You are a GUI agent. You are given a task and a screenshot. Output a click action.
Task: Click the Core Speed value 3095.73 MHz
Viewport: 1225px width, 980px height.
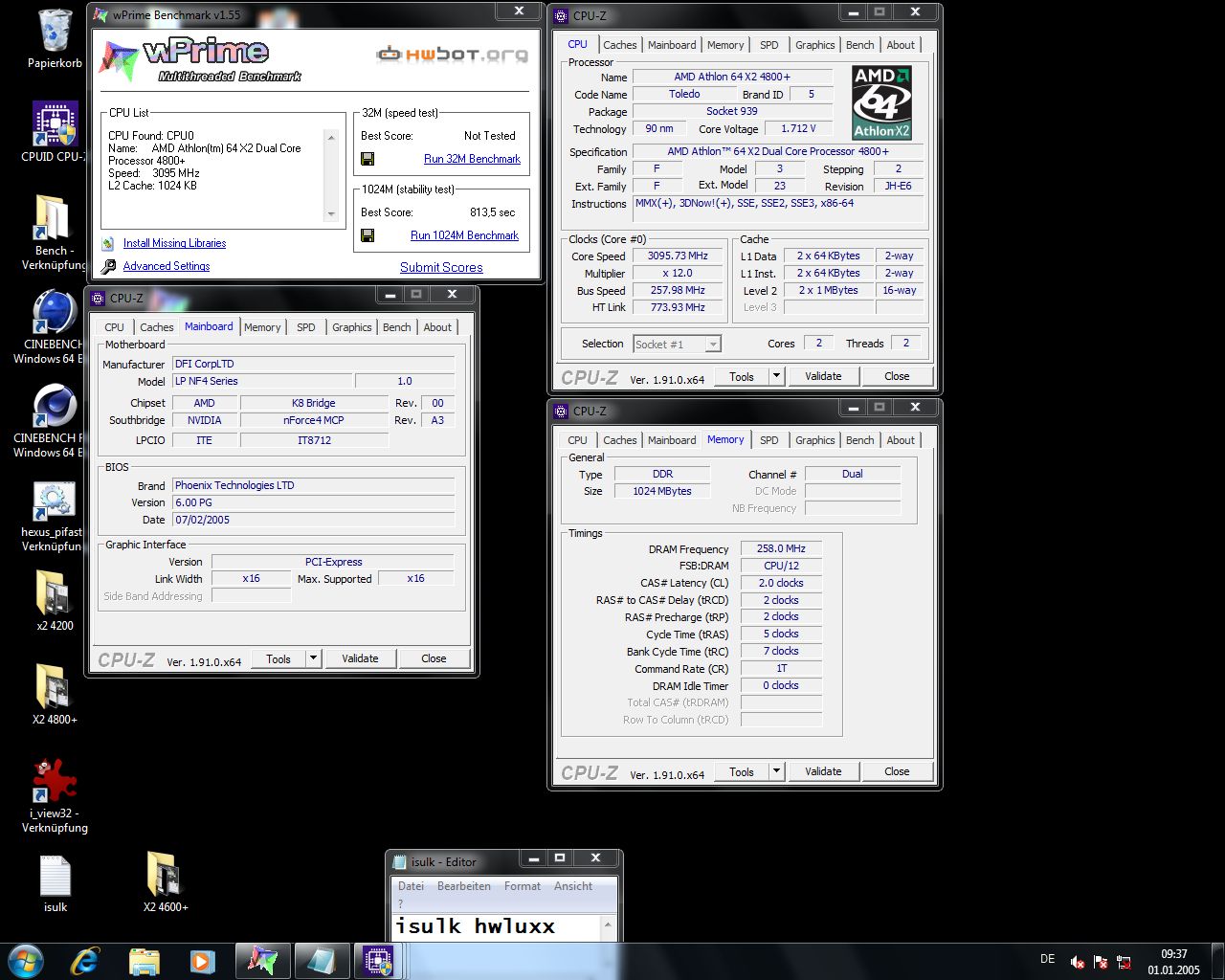click(x=678, y=256)
